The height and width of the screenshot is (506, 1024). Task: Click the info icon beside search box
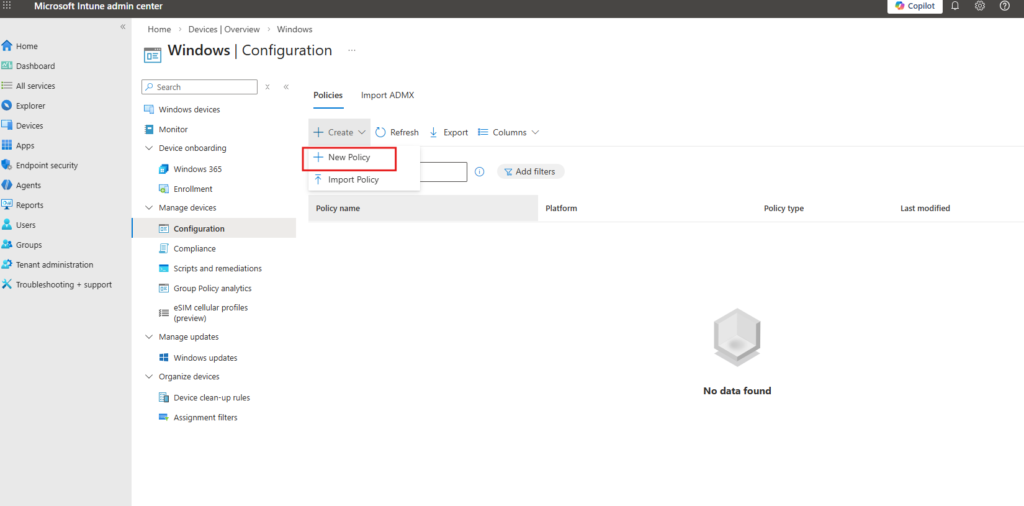click(479, 172)
